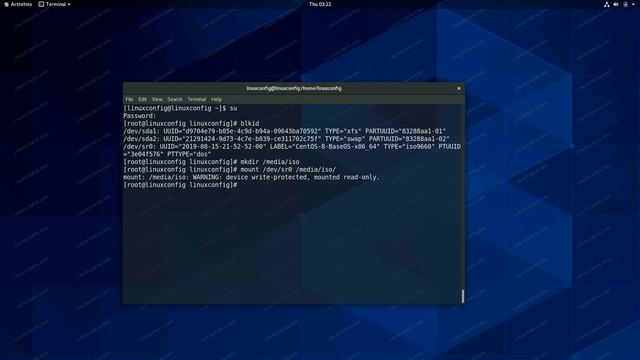Click the last empty root prompt line
This screenshot has width=640, height=360.
[x=180, y=185]
